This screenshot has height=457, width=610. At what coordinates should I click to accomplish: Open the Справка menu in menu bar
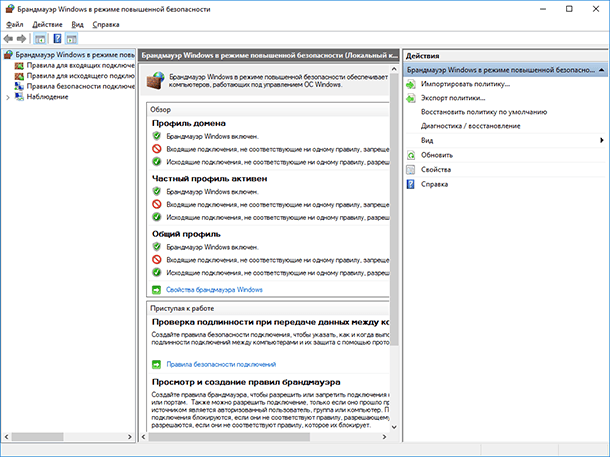(x=106, y=25)
